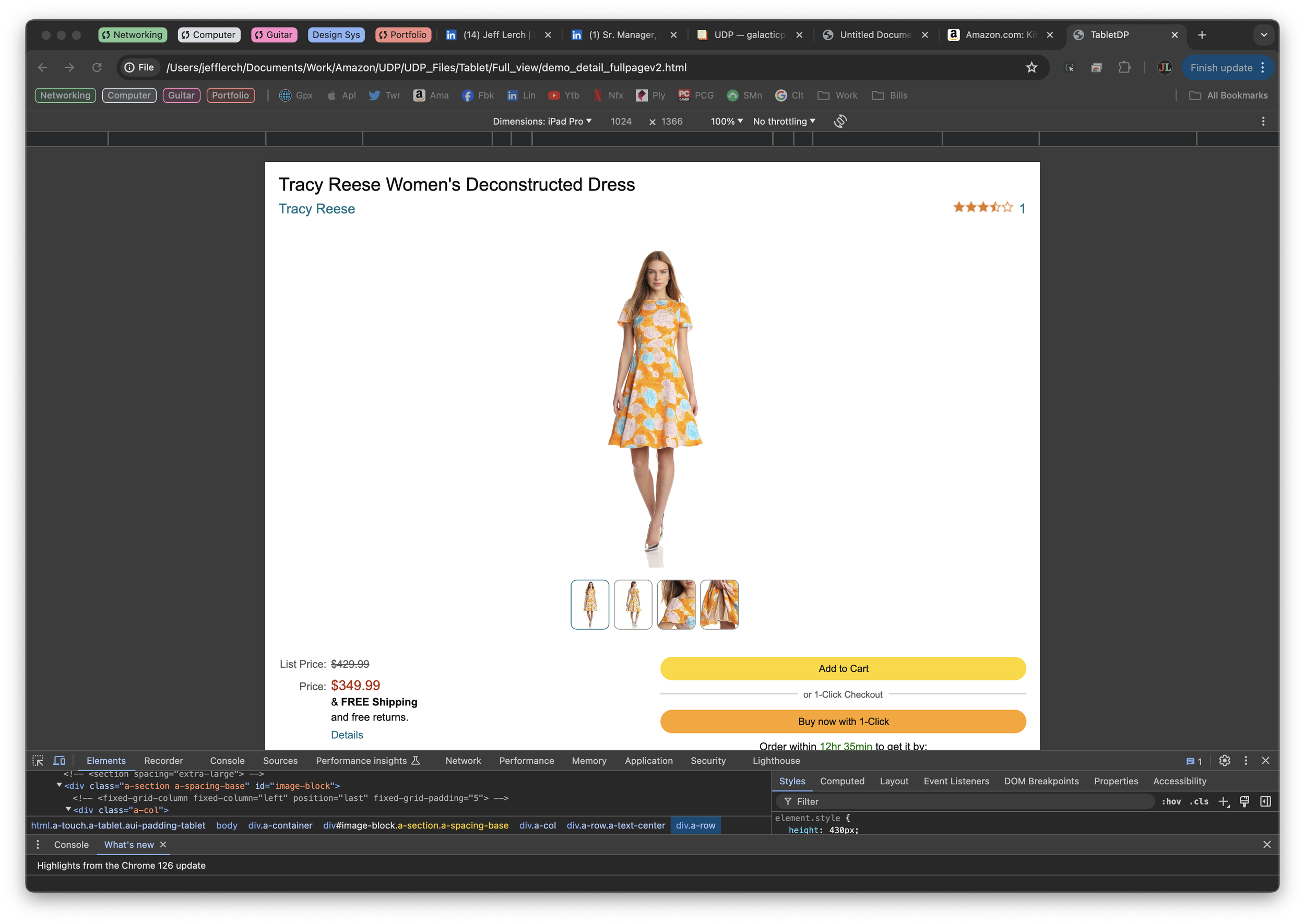Switch to the Network panel tab
Viewport: 1305px width, 924px height.
462,761
